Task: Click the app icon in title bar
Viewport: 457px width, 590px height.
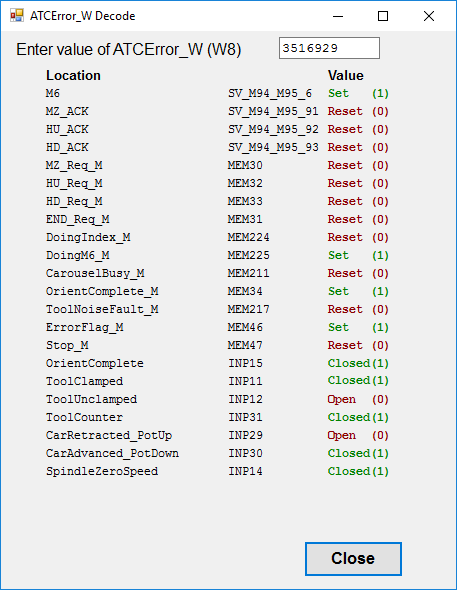Action: tap(17, 16)
